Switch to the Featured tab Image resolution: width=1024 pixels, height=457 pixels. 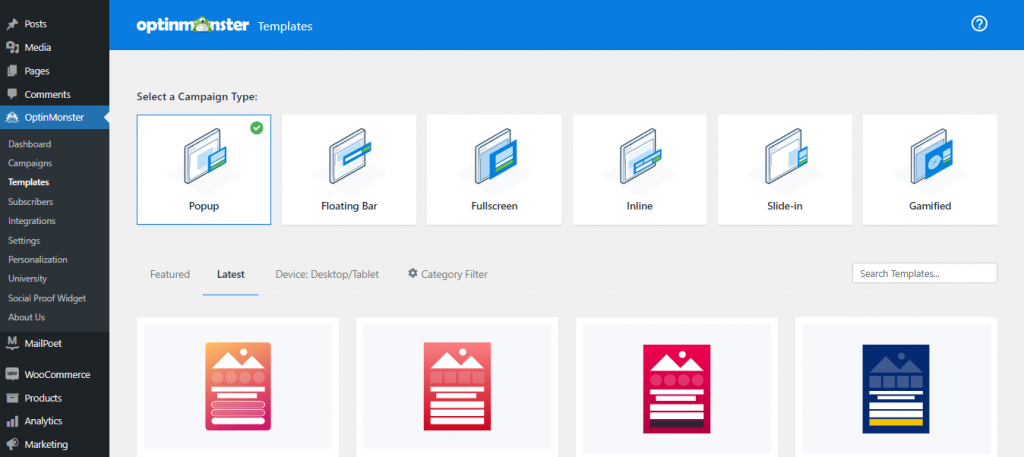pyautogui.click(x=170, y=274)
